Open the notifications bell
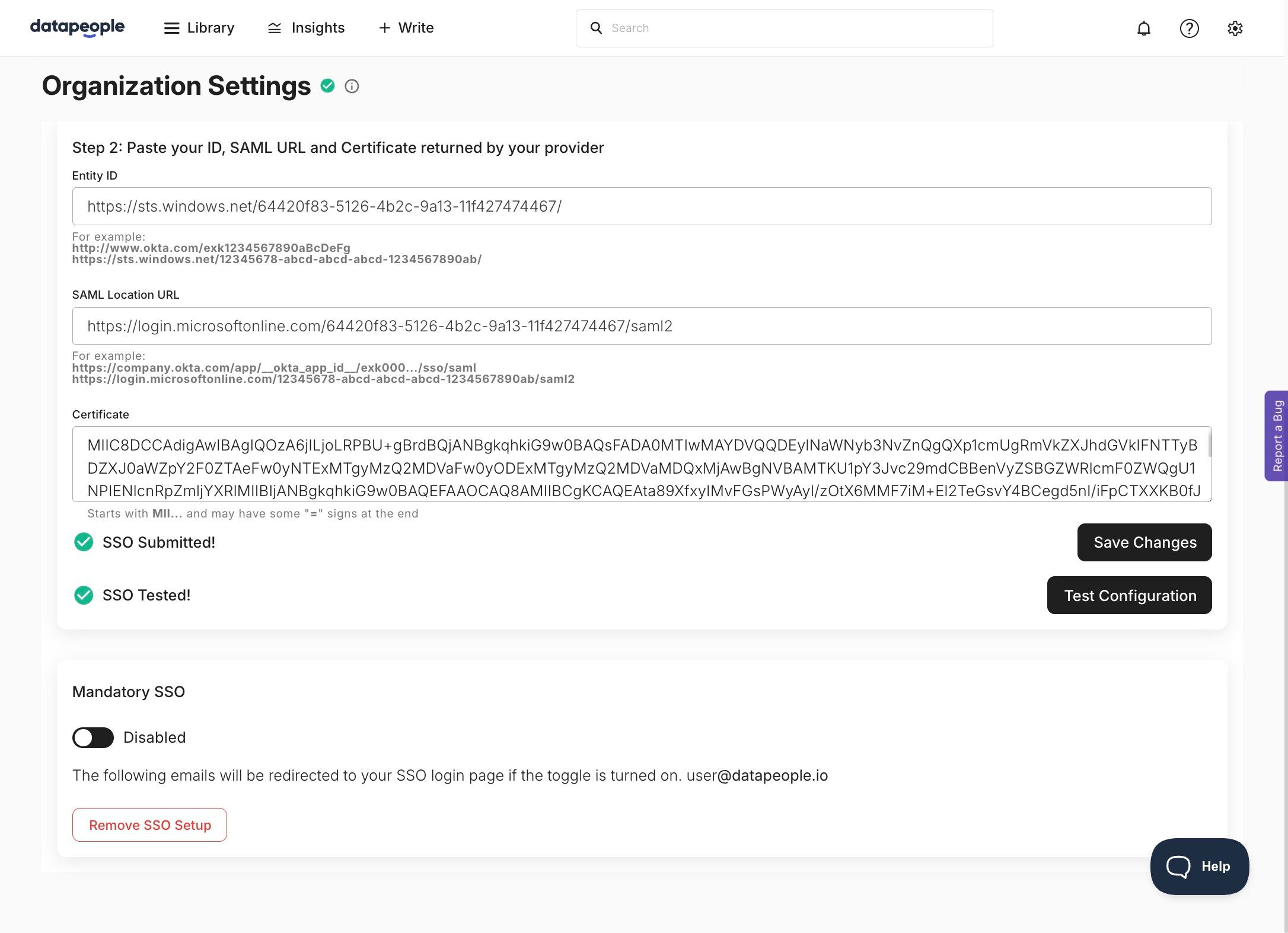The height and width of the screenshot is (933, 1288). coord(1143,28)
